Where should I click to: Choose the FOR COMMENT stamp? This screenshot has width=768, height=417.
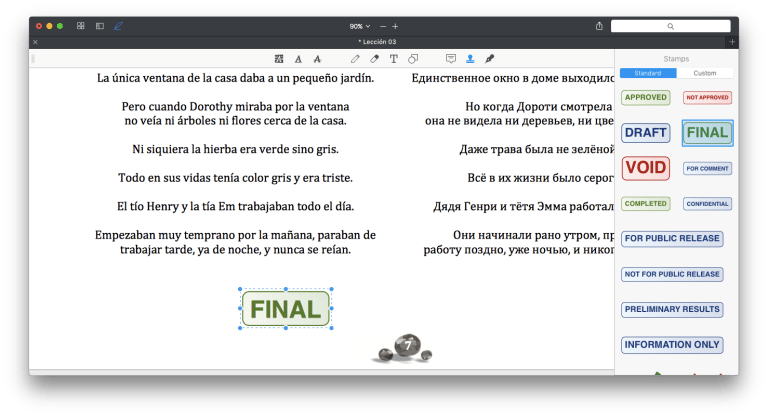click(x=707, y=169)
